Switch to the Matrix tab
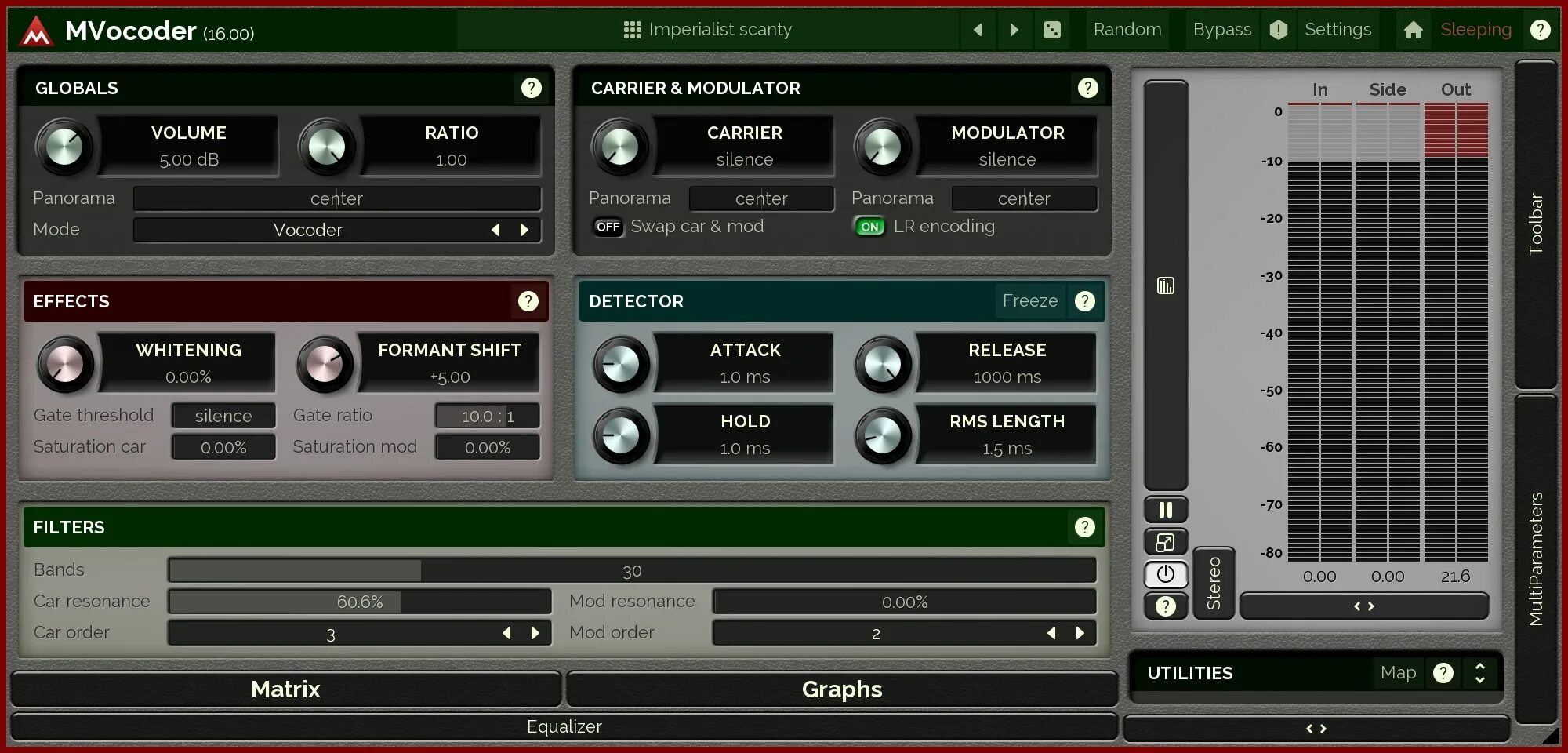The width and height of the screenshot is (1568, 753). coord(285,689)
